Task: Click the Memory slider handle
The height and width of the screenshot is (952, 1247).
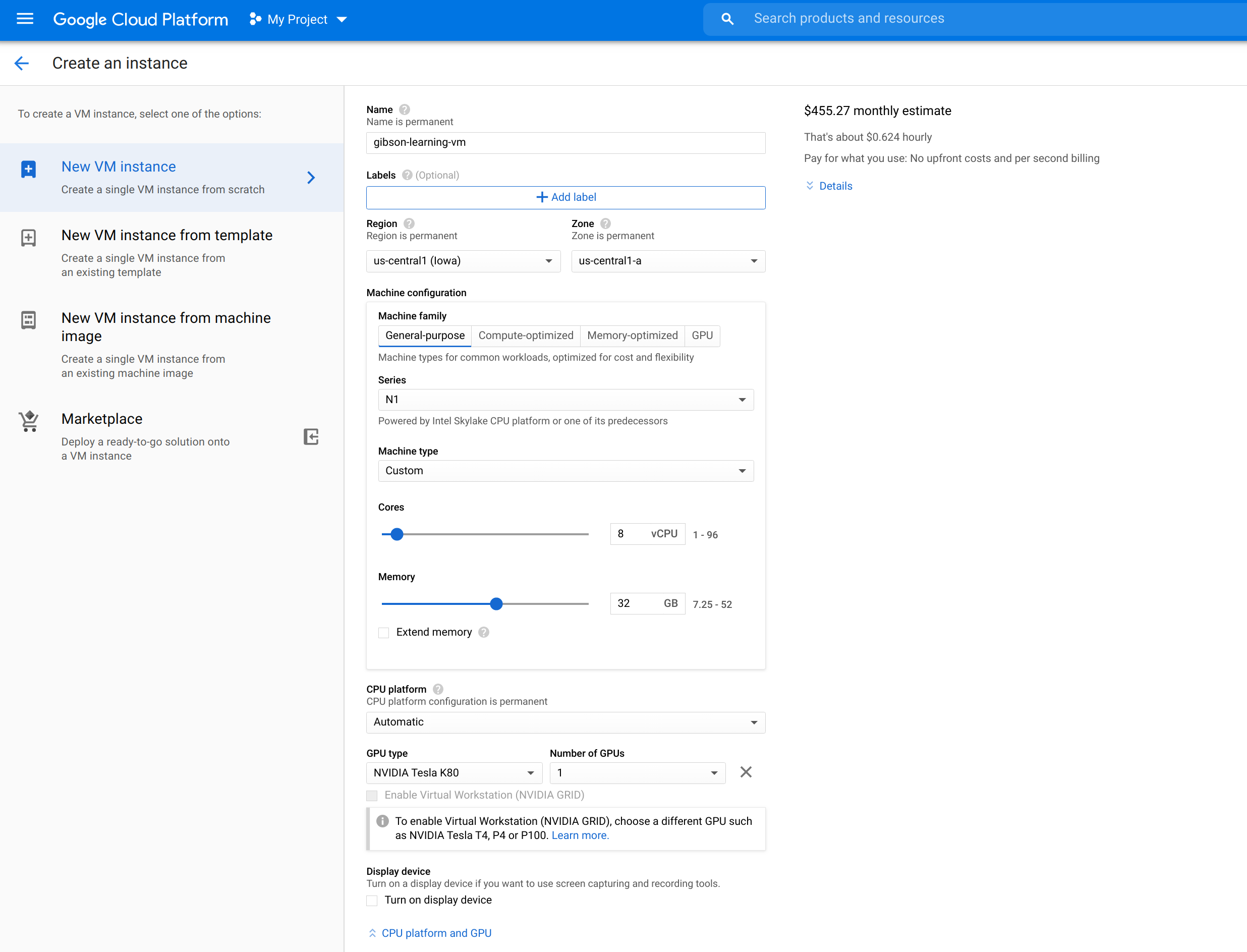Action: [x=496, y=603]
